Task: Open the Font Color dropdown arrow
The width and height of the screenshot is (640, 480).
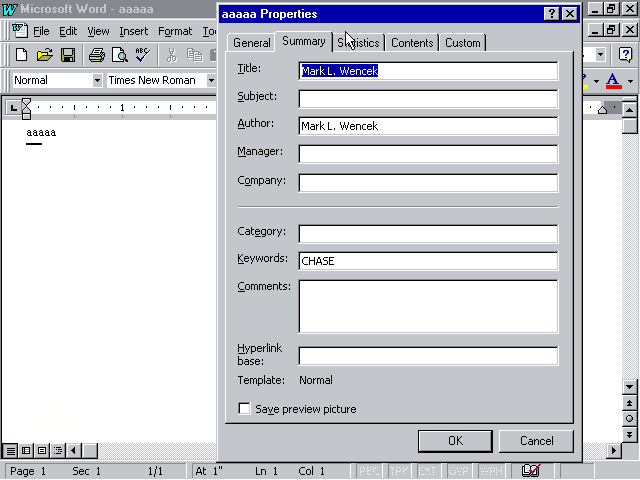Action: pos(630,81)
